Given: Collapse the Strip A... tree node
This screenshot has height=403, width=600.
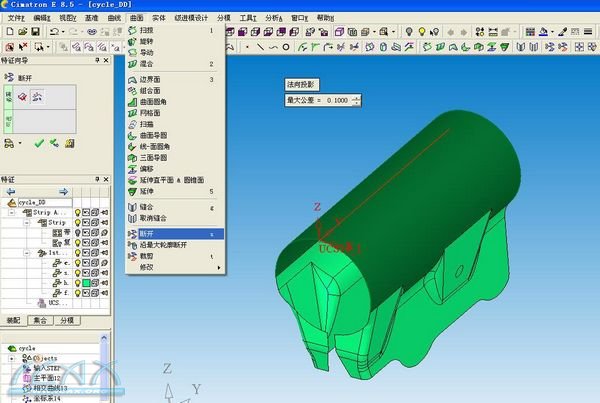Looking at the screenshot, I should tap(12, 212).
